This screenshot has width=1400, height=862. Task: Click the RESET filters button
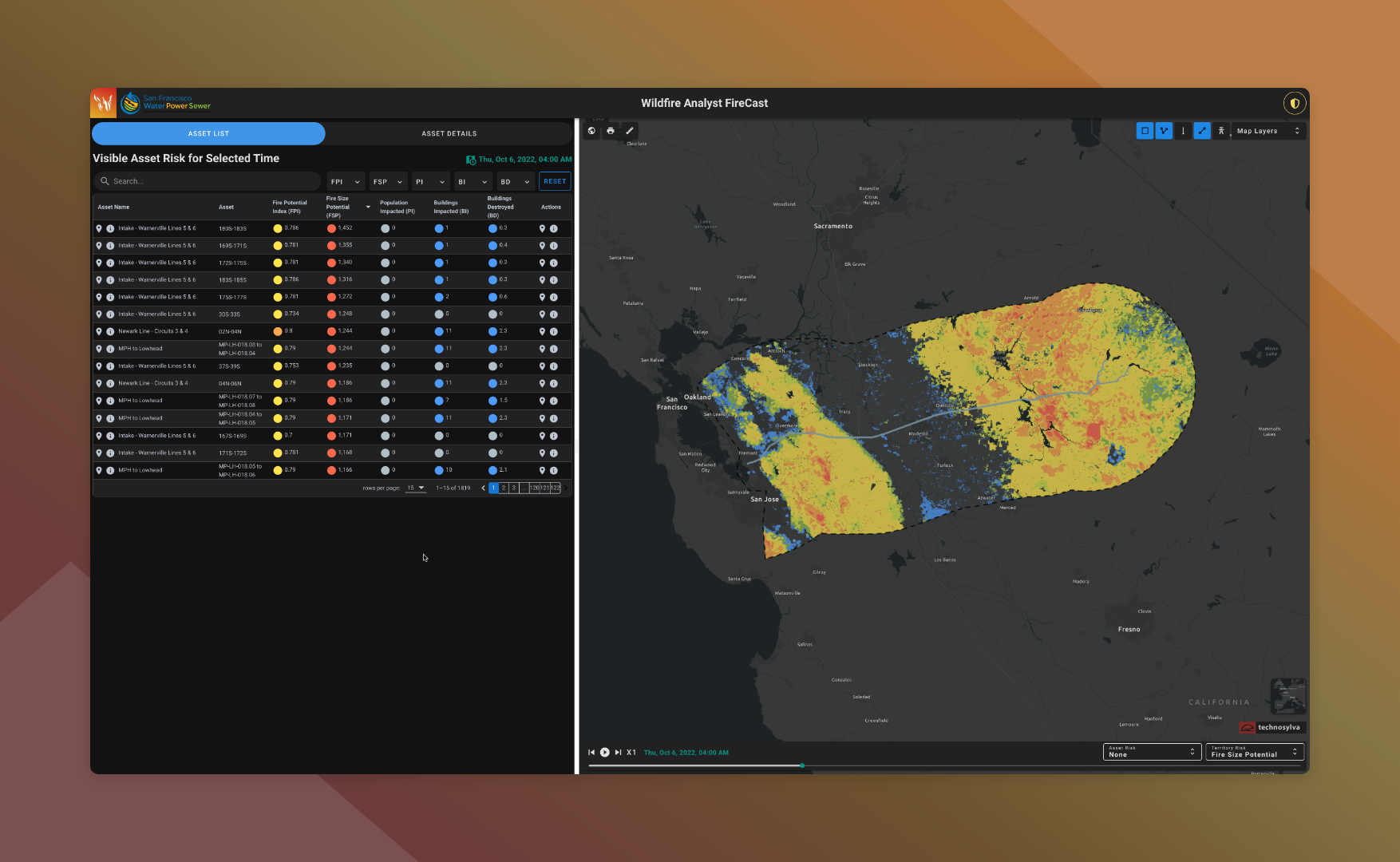(x=555, y=181)
